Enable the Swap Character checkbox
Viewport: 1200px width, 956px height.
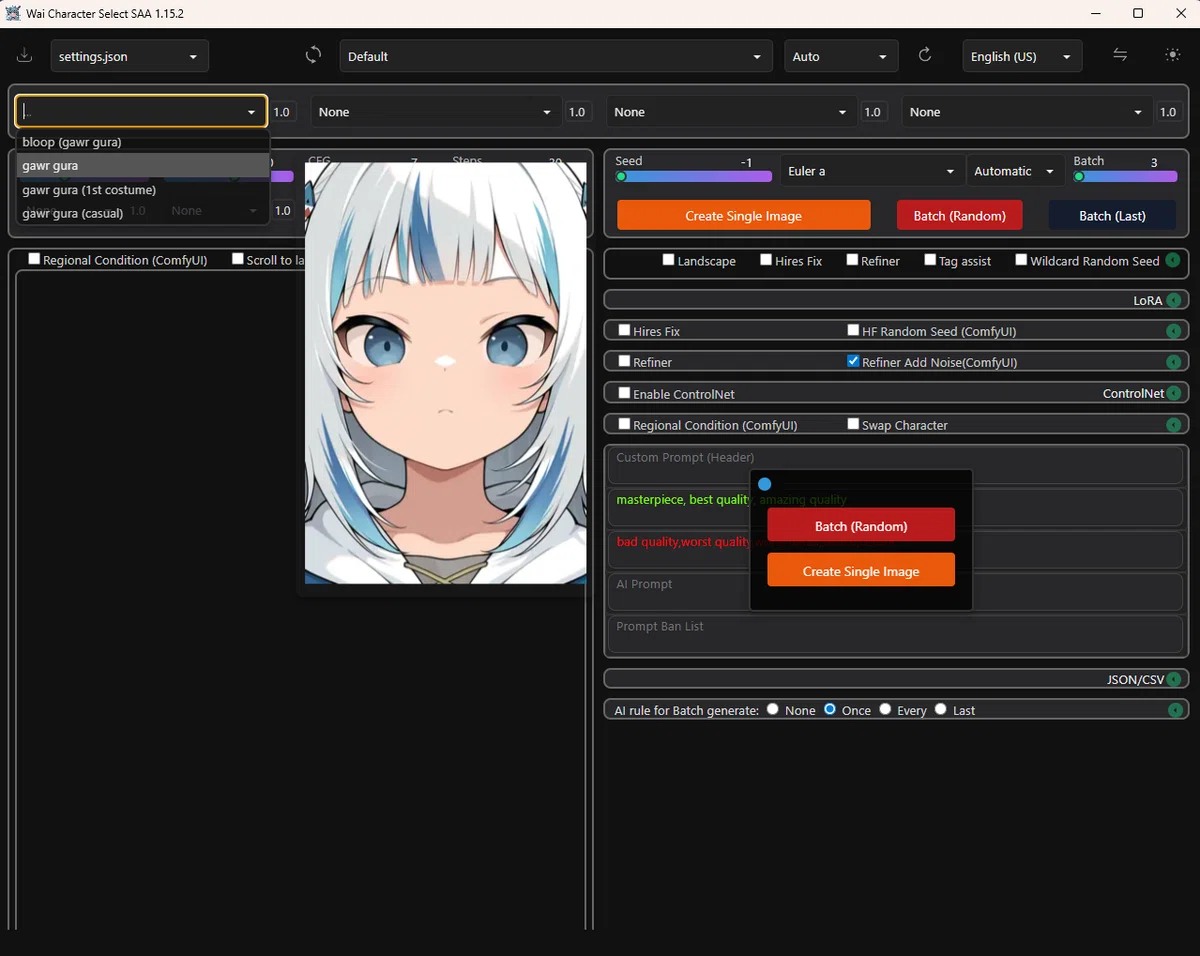pos(853,424)
